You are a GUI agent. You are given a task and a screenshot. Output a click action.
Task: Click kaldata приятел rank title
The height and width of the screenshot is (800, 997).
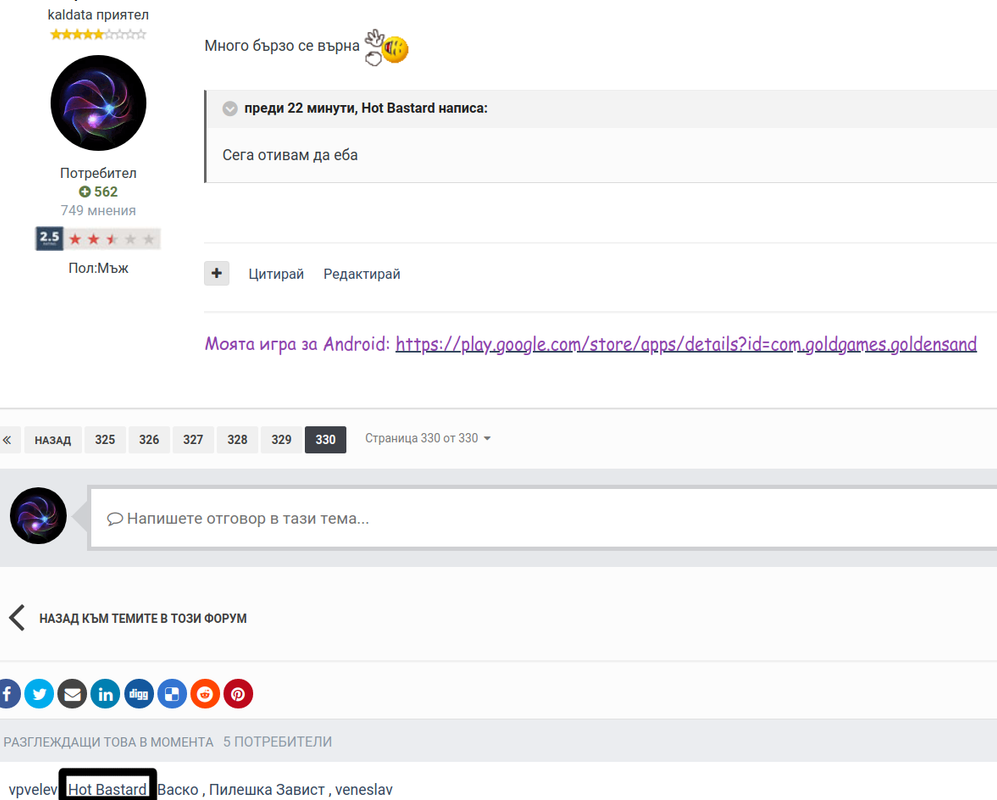click(x=98, y=15)
